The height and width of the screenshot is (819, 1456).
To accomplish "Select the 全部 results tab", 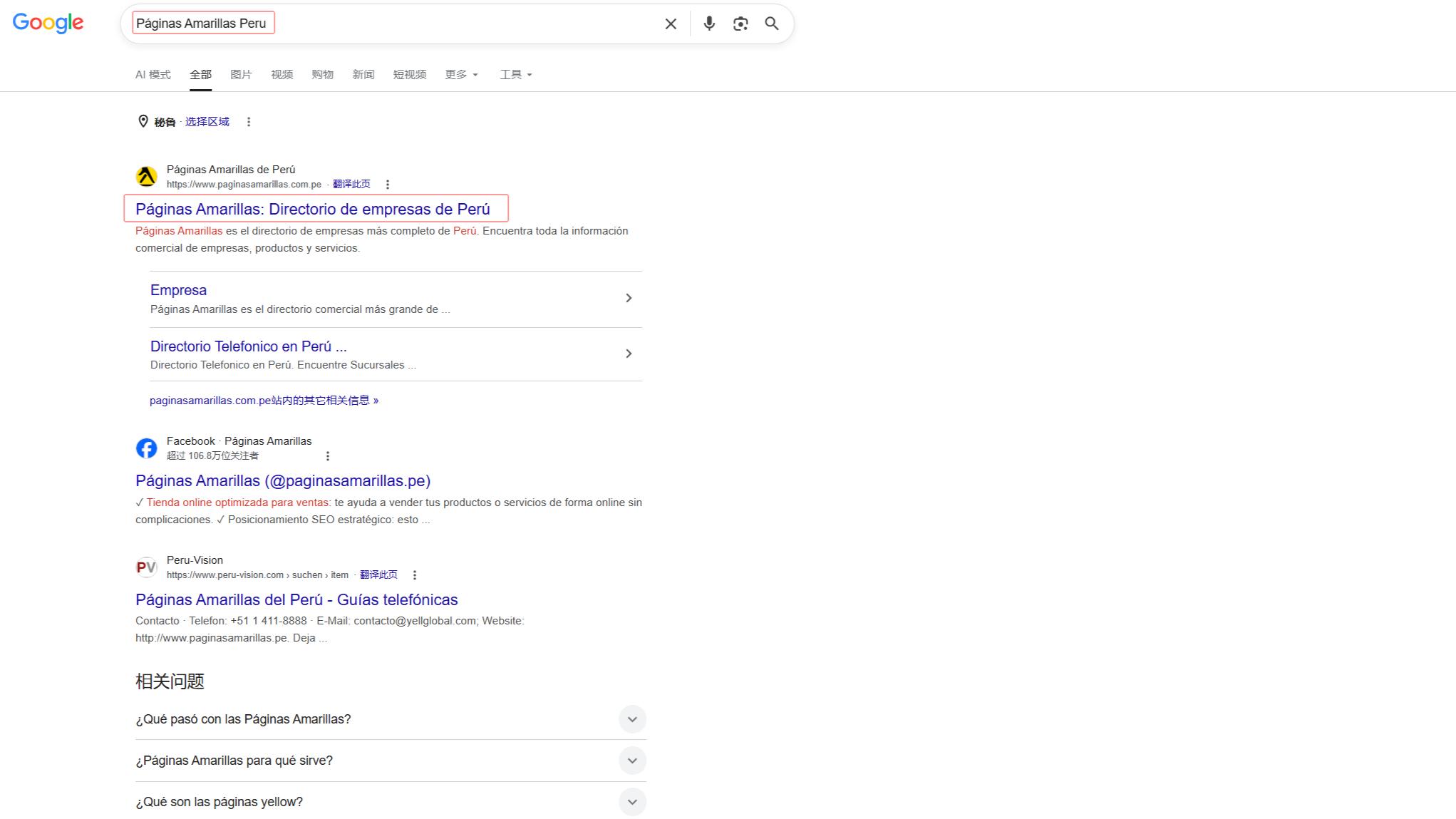I will tap(200, 74).
